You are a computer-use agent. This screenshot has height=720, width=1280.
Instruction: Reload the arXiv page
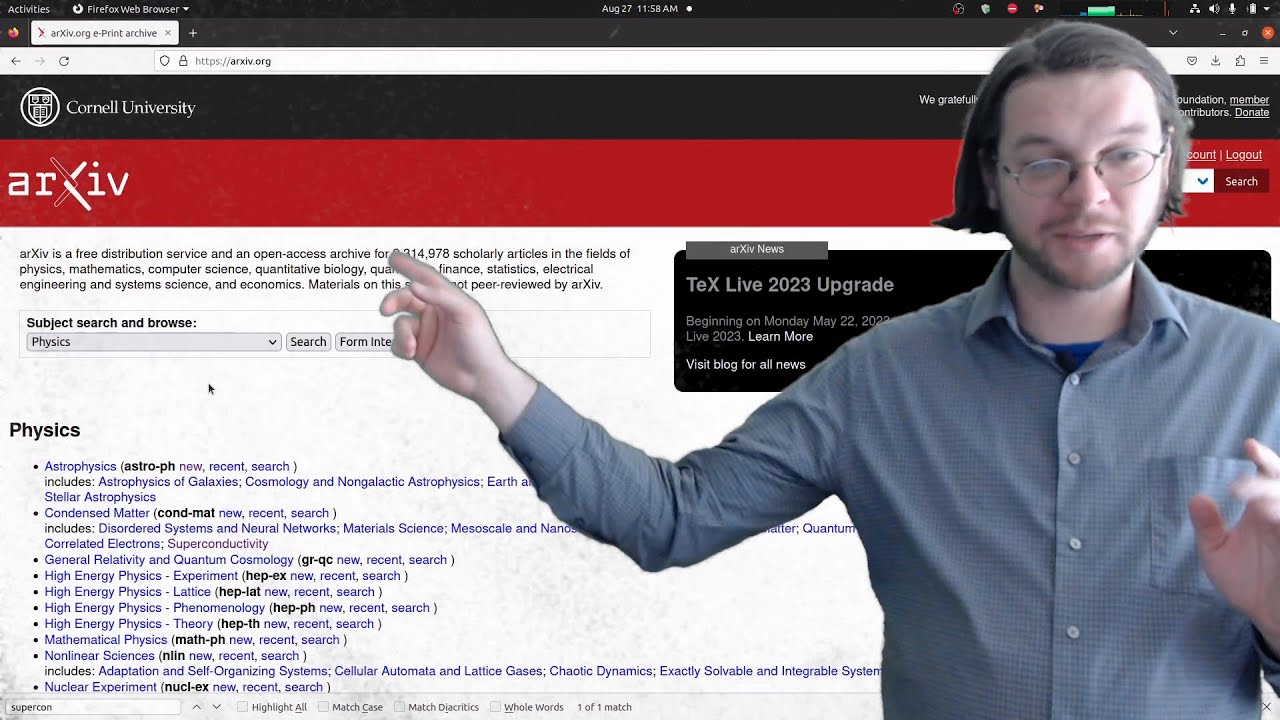pyautogui.click(x=64, y=61)
